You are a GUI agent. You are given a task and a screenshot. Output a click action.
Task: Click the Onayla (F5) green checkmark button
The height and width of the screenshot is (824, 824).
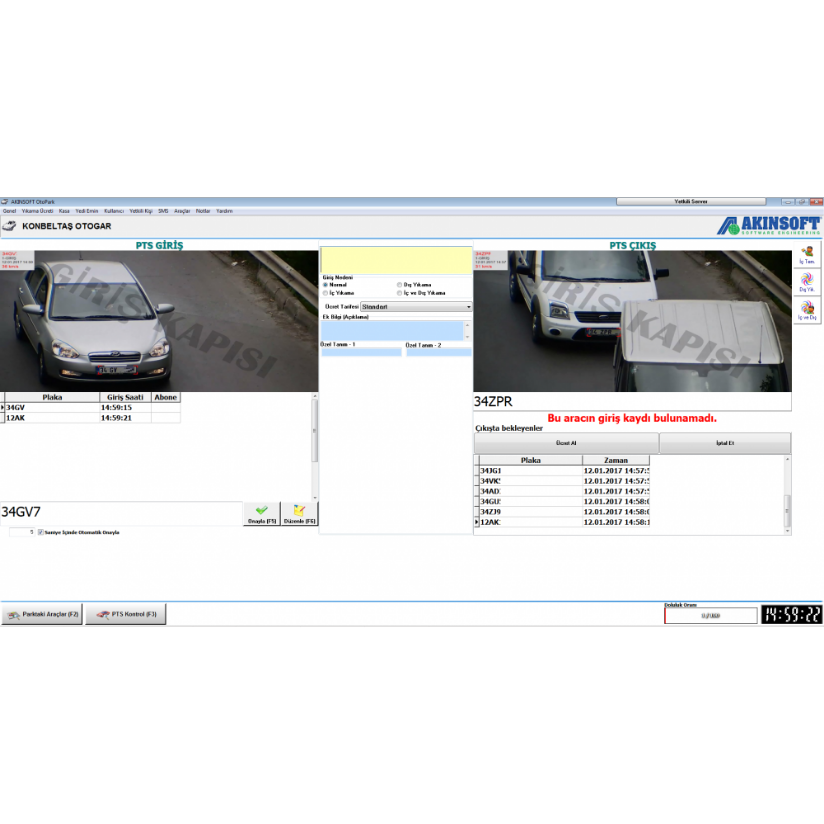pos(261,514)
